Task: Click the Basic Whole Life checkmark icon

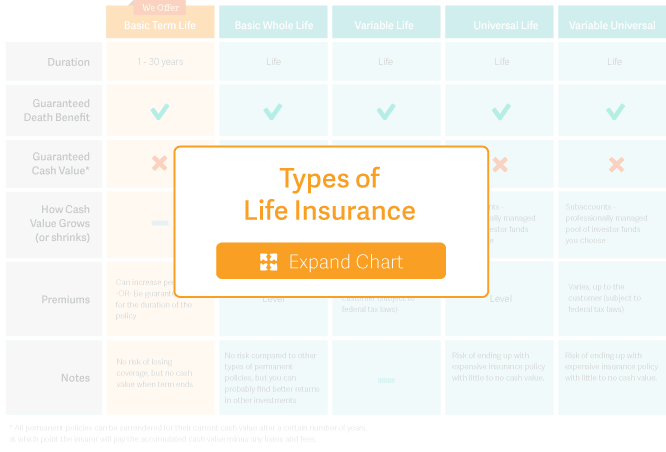Action: (x=273, y=112)
